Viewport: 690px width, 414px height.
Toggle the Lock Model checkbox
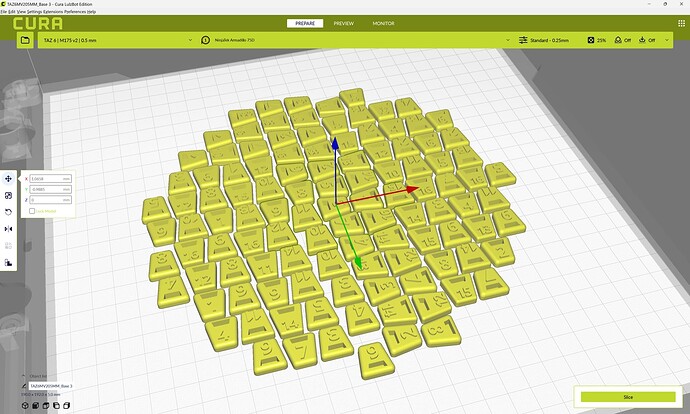tap(32, 211)
